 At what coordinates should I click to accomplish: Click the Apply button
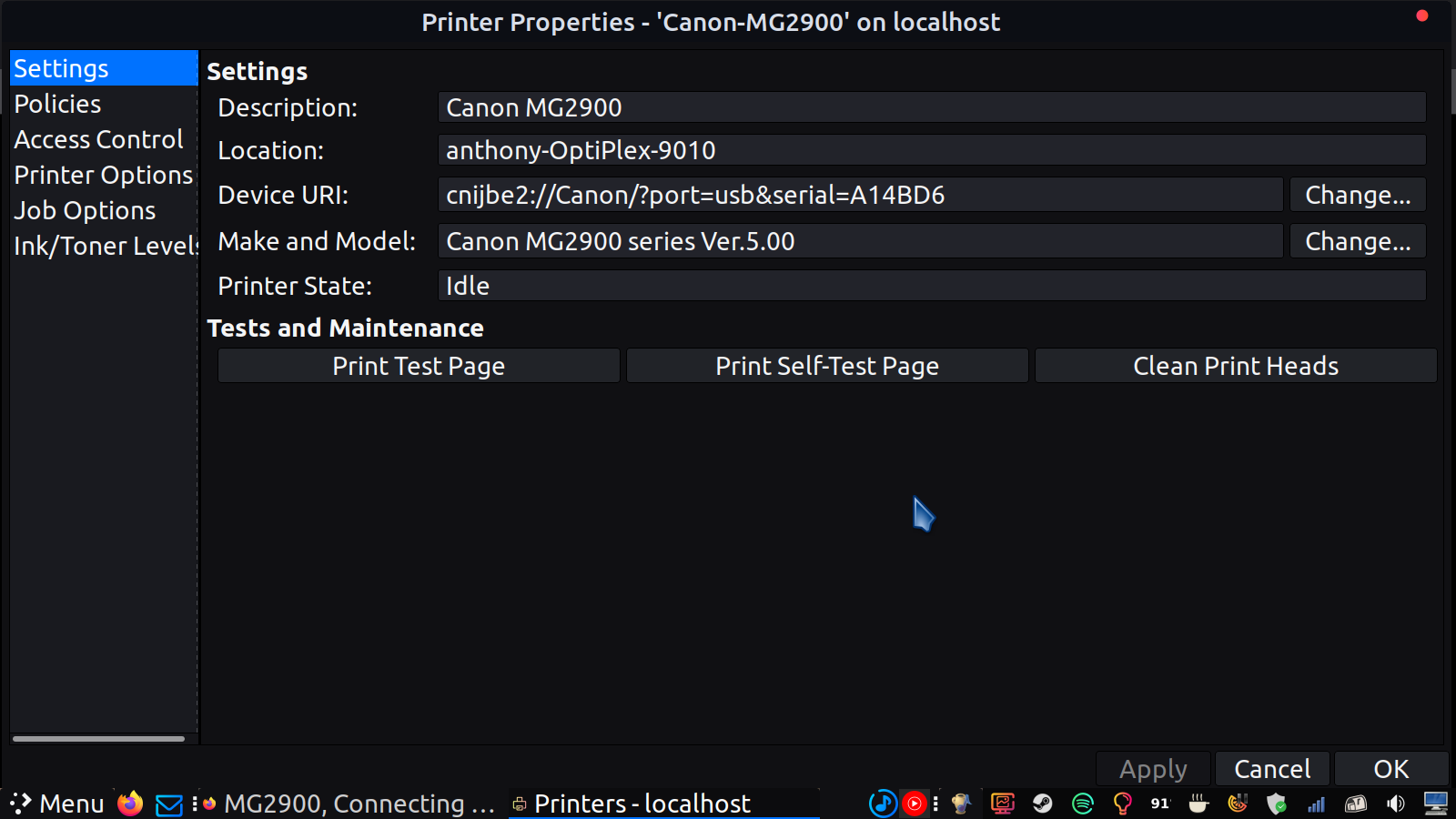tap(1153, 769)
